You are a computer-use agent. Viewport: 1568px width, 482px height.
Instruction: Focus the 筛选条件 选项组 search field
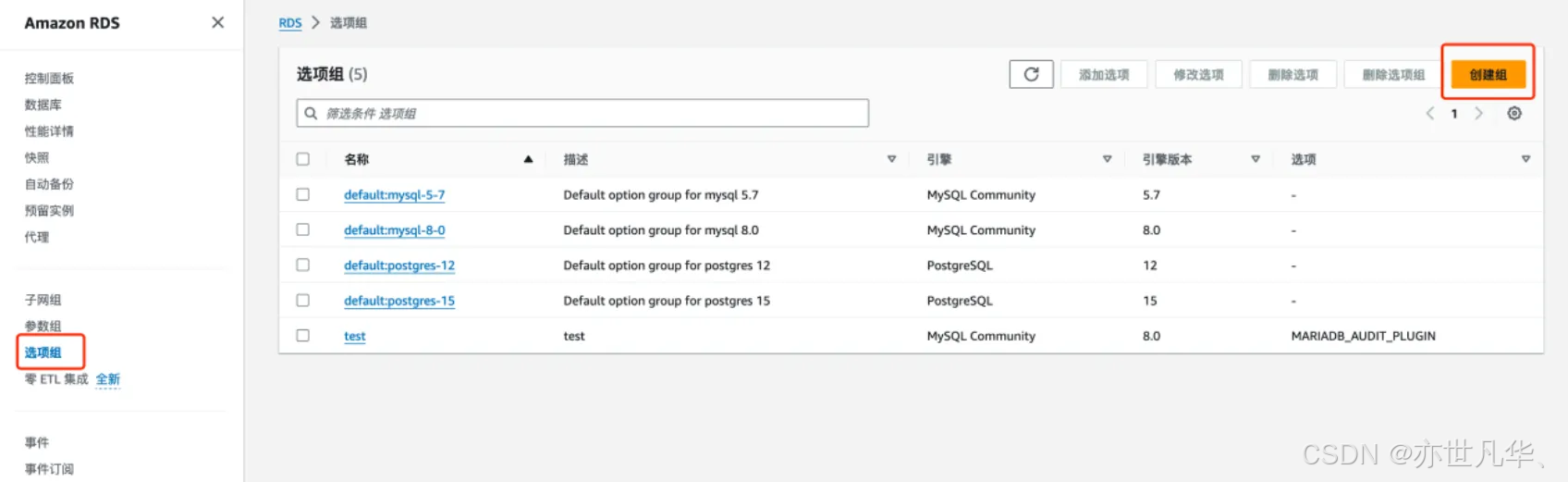click(582, 113)
